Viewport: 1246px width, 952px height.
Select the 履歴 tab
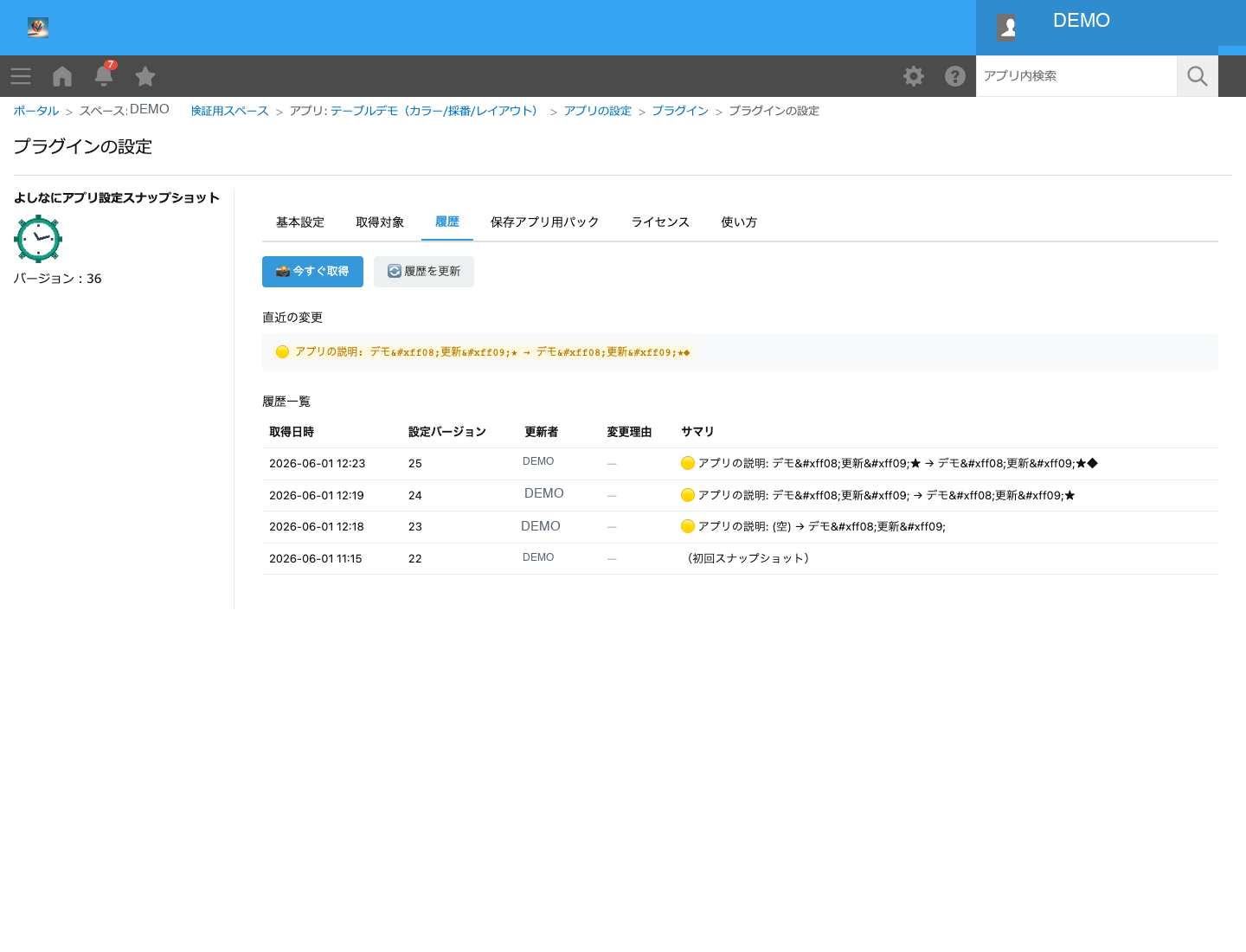click(447, 222)
